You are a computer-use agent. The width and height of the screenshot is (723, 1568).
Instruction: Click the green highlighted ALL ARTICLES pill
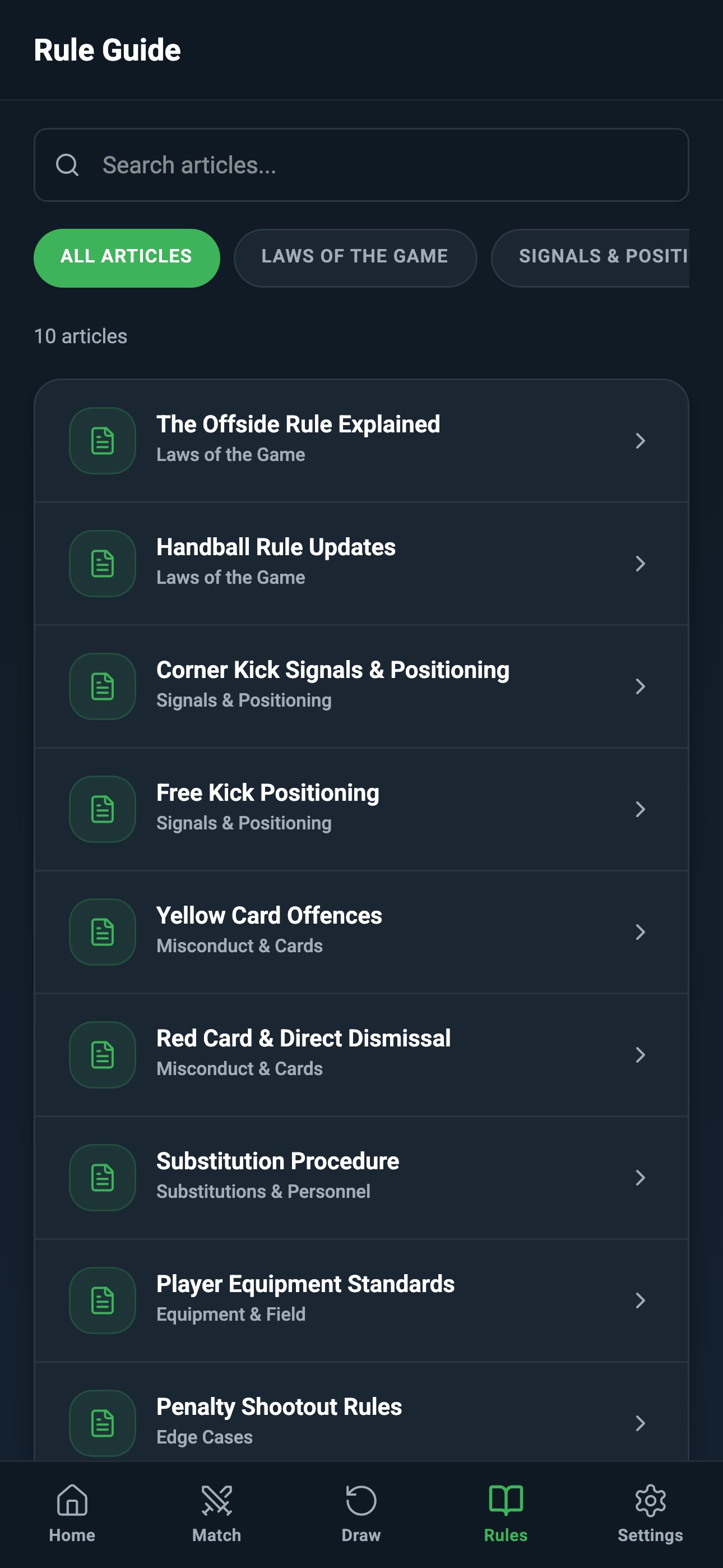point(126,257)
